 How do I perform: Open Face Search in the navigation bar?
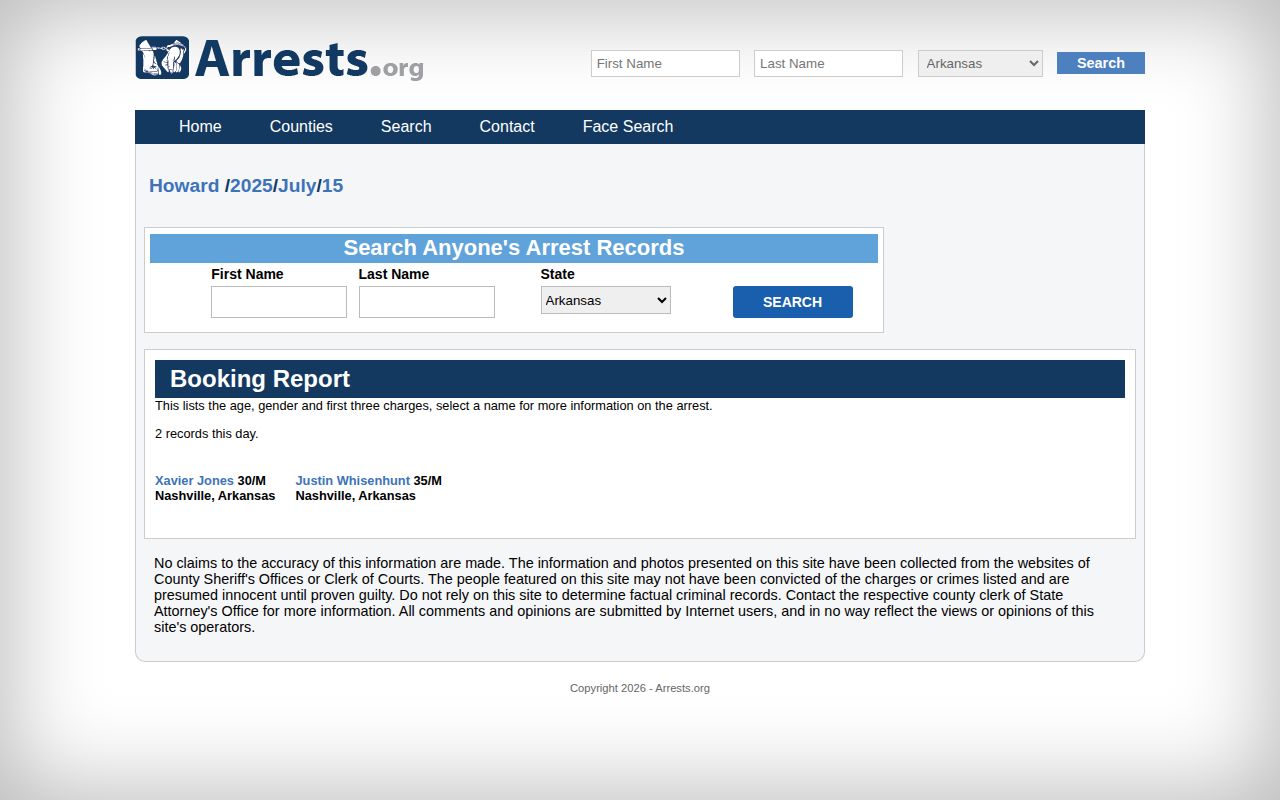(x=628, y=126)
